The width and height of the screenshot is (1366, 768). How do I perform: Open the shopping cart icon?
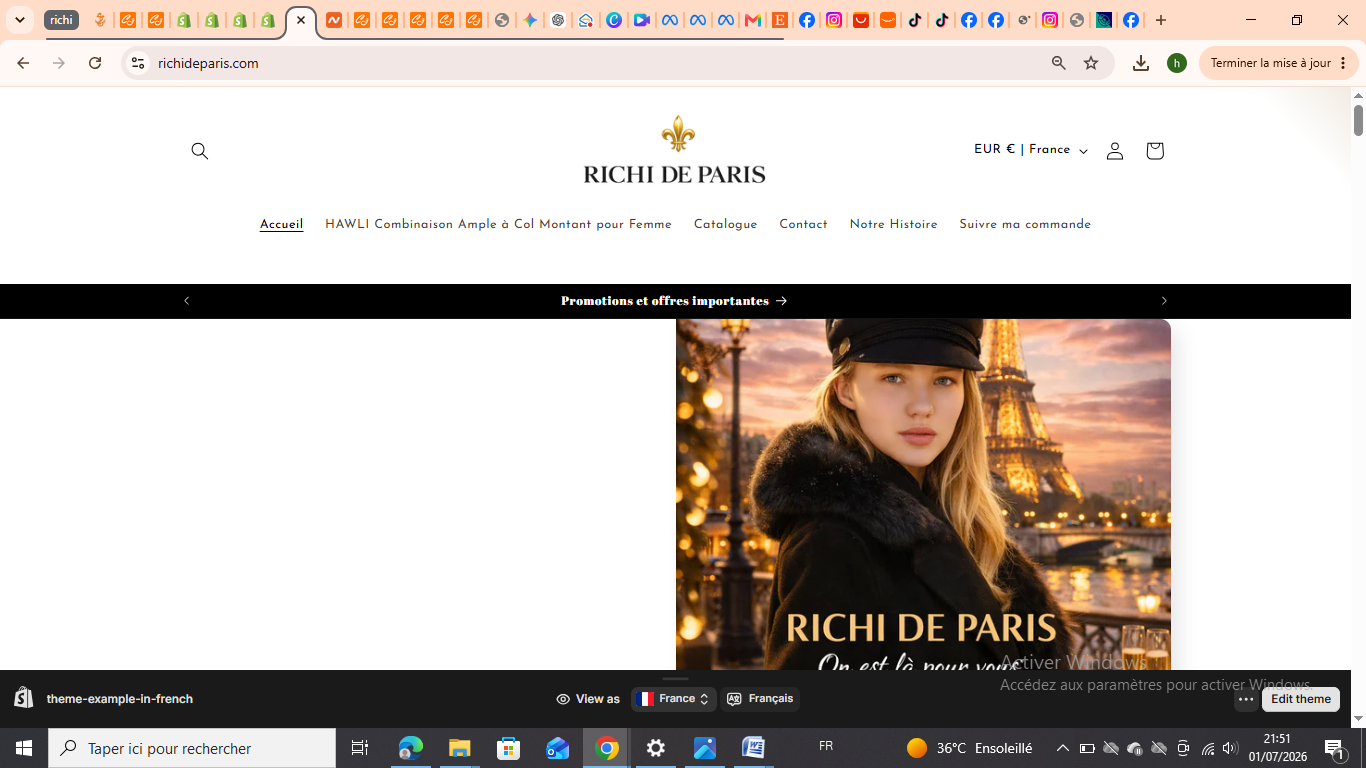[x=1155, y=151]
